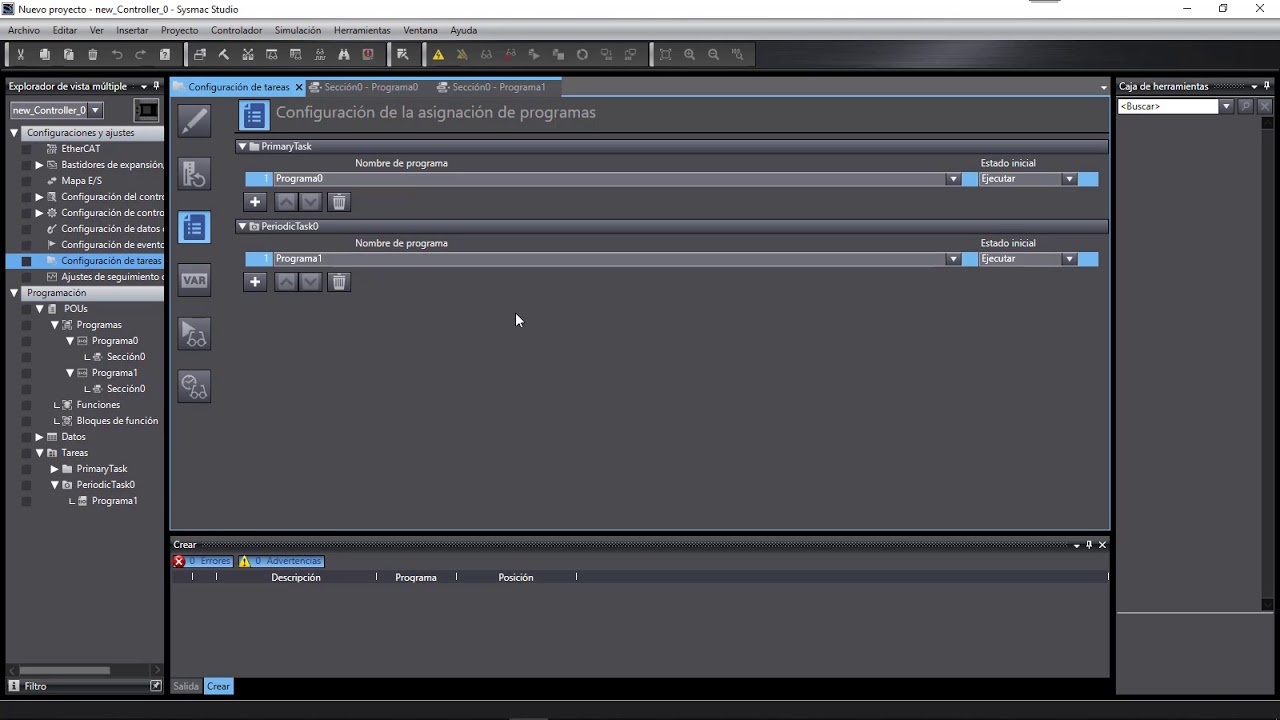1280x720 pixels.
Task: Delete Programa0 row with trash icon under PrimaryTask
Action: [339, 202]
